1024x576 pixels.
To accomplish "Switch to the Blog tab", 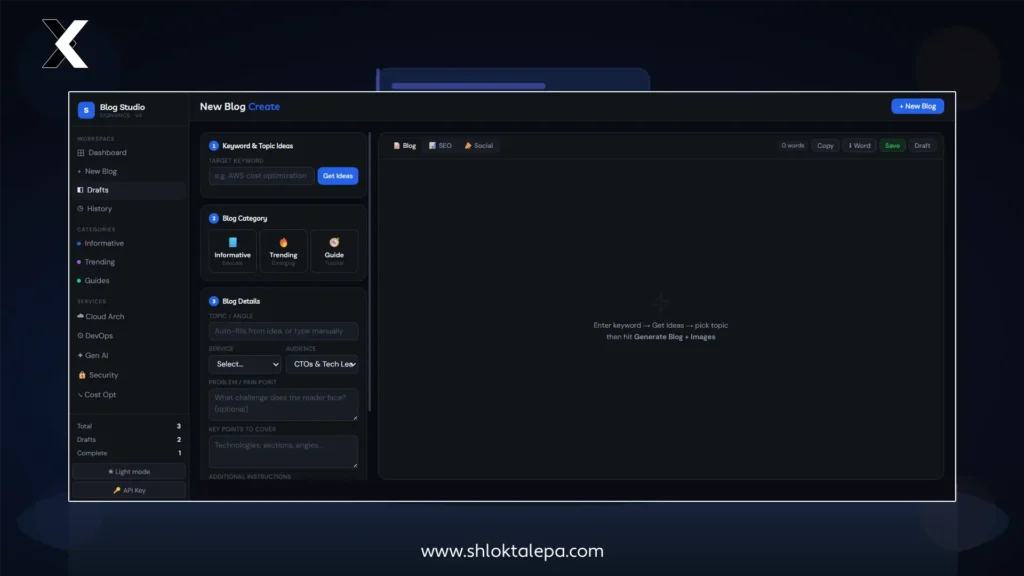I will 405,146.
